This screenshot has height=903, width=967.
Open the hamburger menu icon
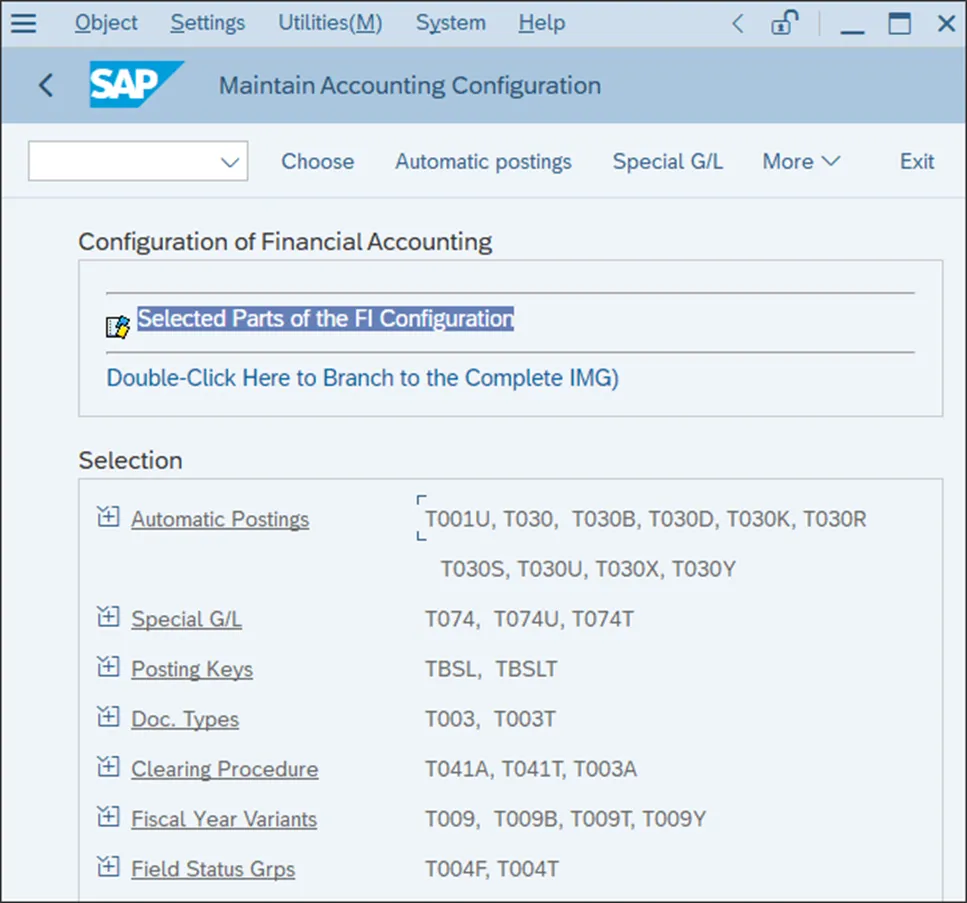23,22
